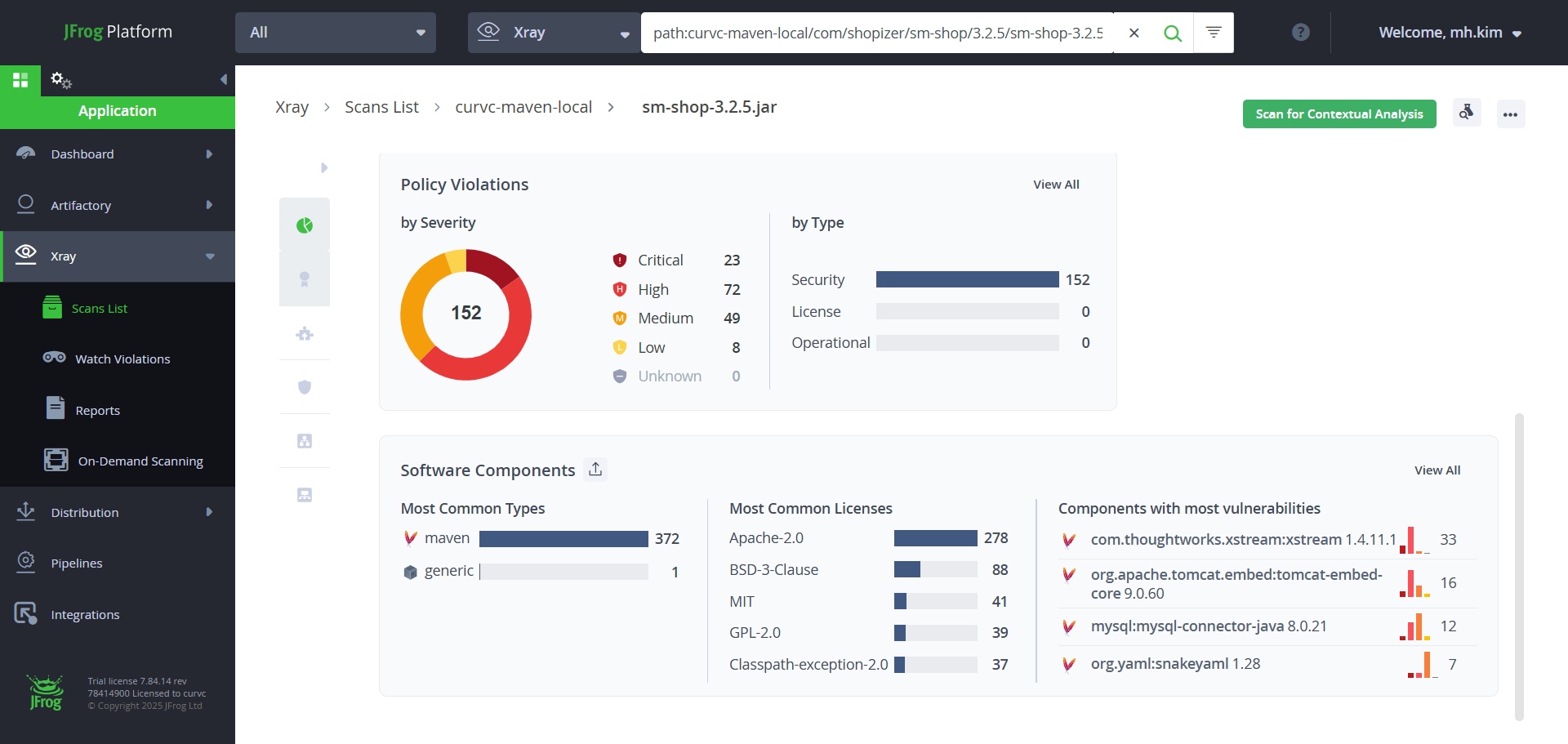1568x744 pixels.
Task: Expand the Welcome mh.kim user menu
Action: (1450, 33)
